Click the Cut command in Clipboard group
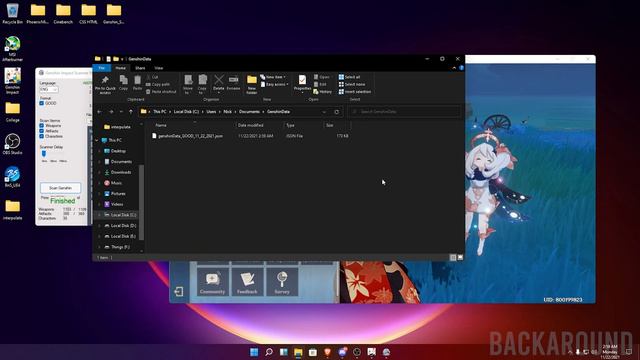Image resolution: width=640 pixels, height=360 pixels. click(152, 77)
